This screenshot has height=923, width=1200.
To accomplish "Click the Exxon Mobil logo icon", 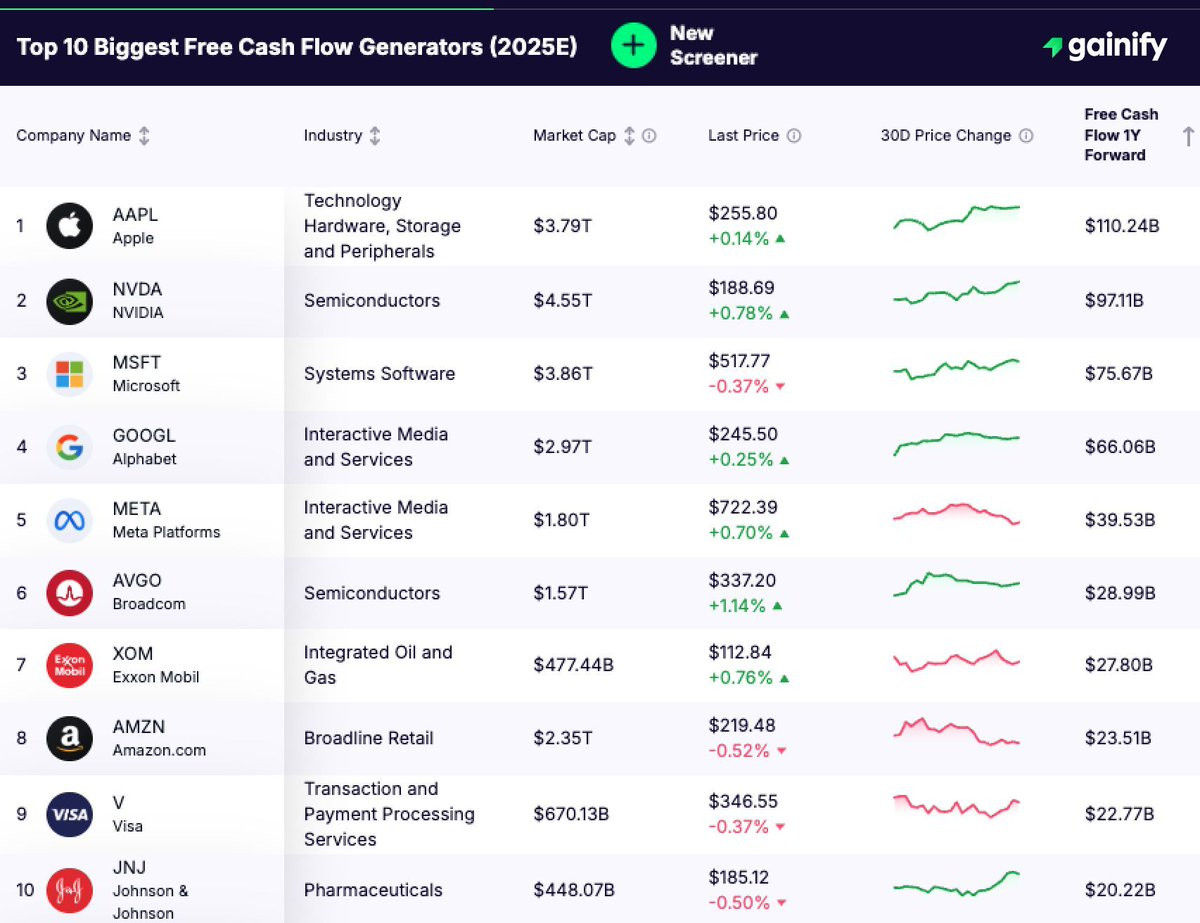I will [70, 665].
